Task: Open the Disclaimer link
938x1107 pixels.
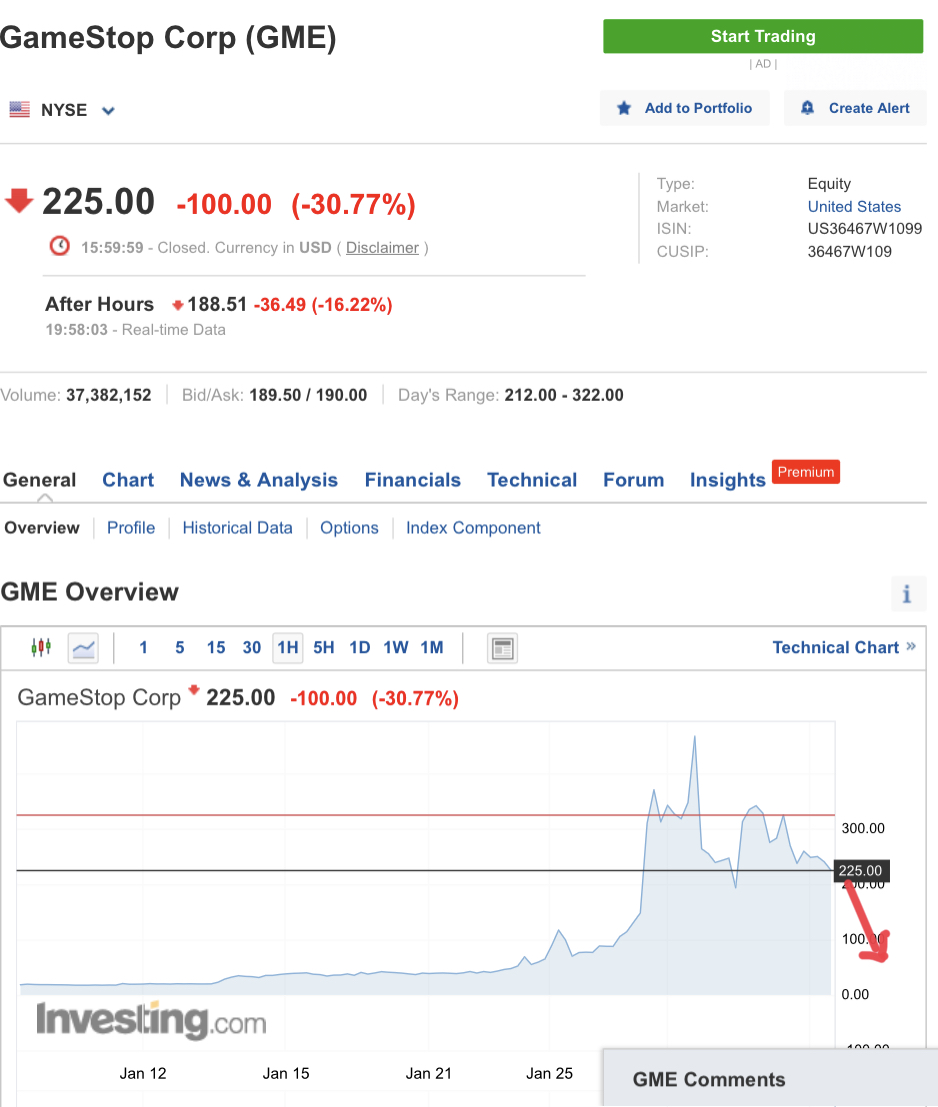Action: tap(382, 248)
